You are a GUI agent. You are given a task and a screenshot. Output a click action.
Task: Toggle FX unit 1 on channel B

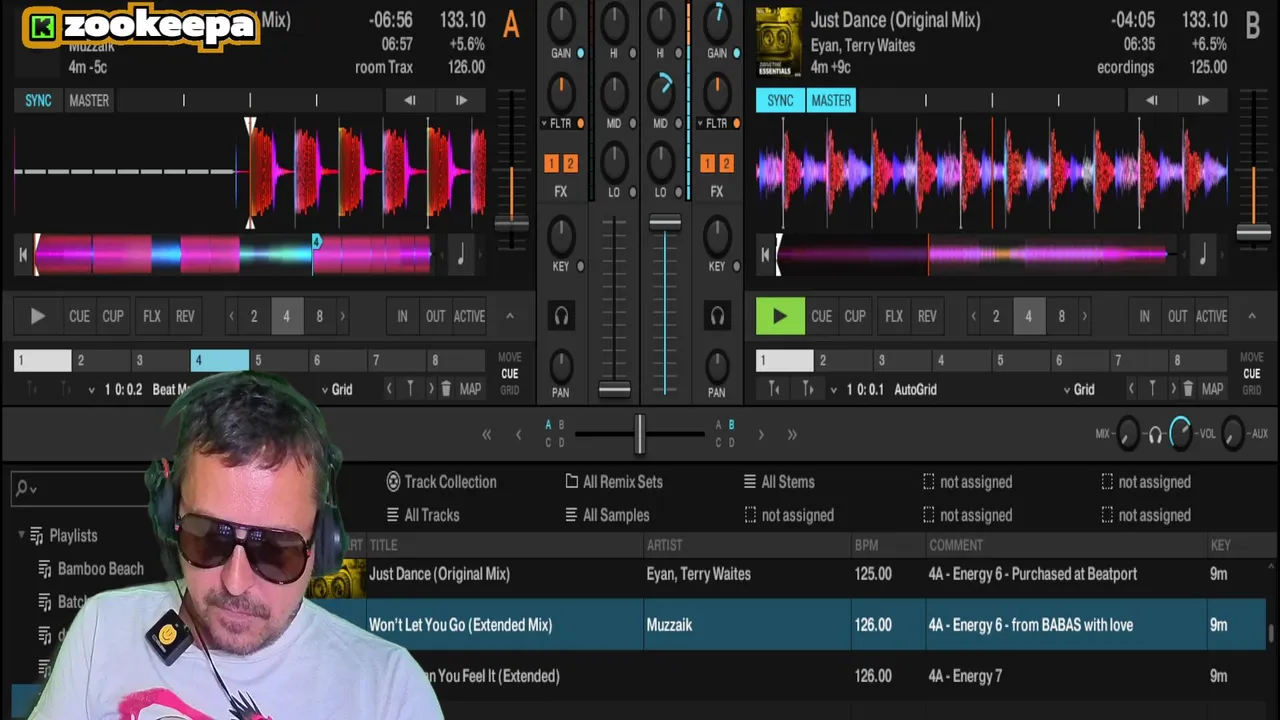pyautogui.click(x=707, y=163)
